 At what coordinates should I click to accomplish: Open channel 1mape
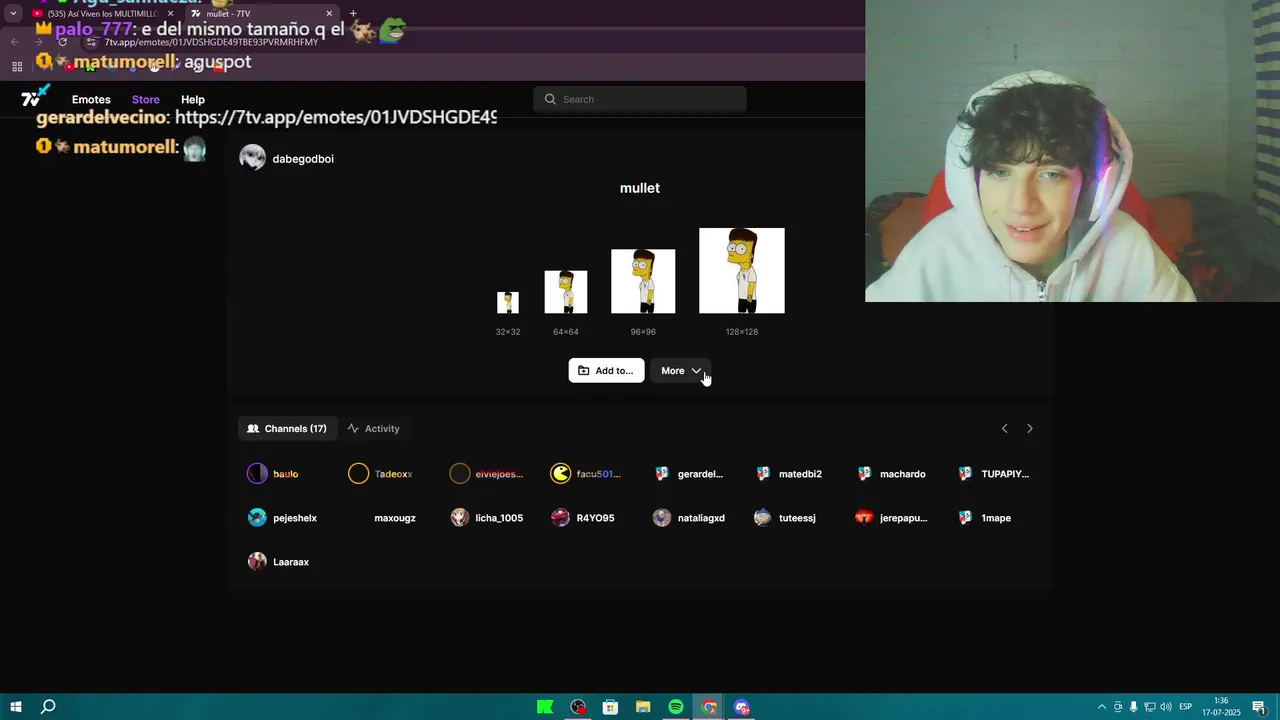tap(984, 518)
